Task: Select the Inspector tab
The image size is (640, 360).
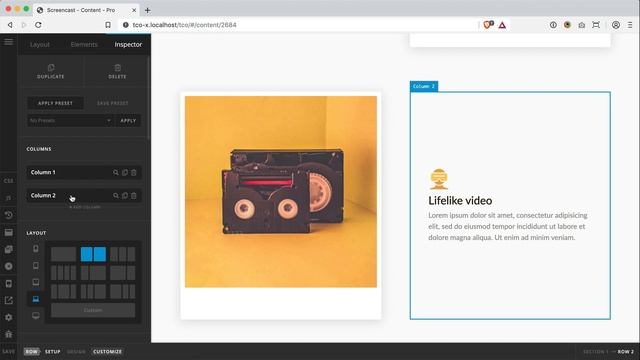Action: (x=128, y=44)
